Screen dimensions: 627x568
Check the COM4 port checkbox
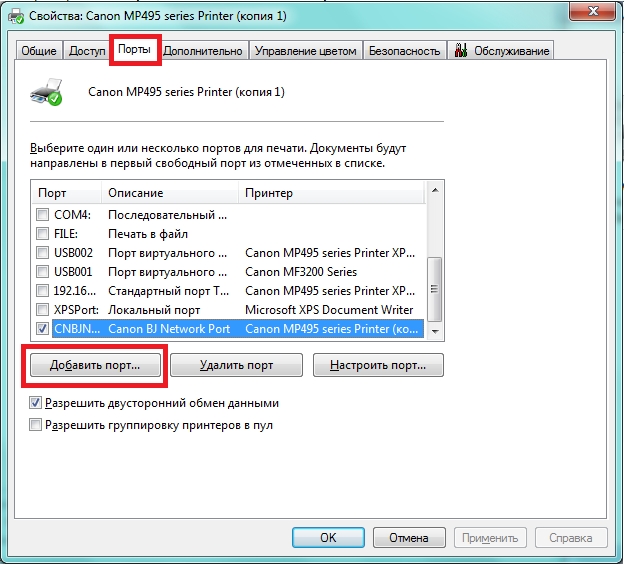tap(42, 215)
